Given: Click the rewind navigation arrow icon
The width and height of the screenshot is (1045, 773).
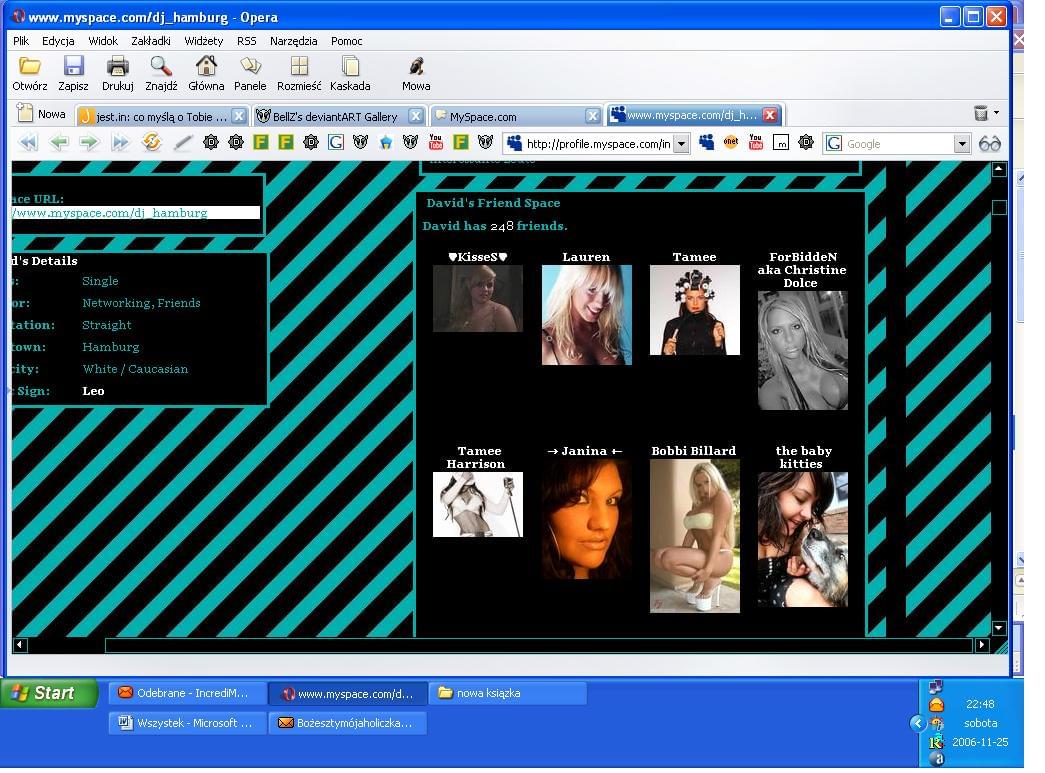Looking at the screenshot, I should 29,143.
